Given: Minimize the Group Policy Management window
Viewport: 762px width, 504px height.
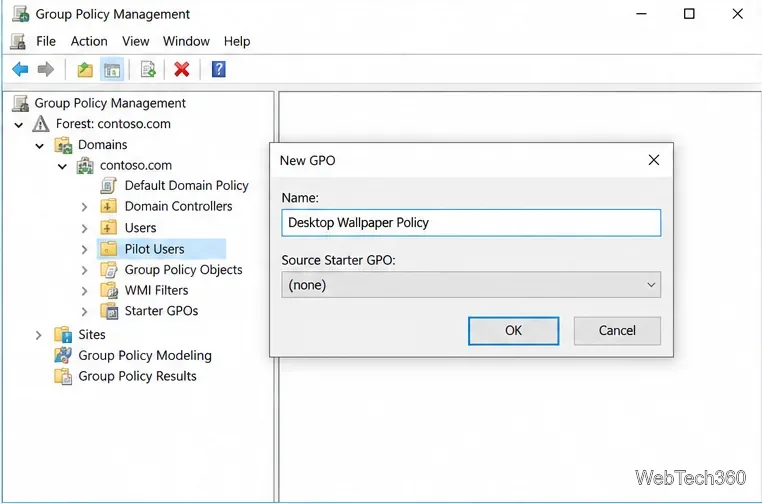Looking at the screenshot, I should click(x=641, y=14).
